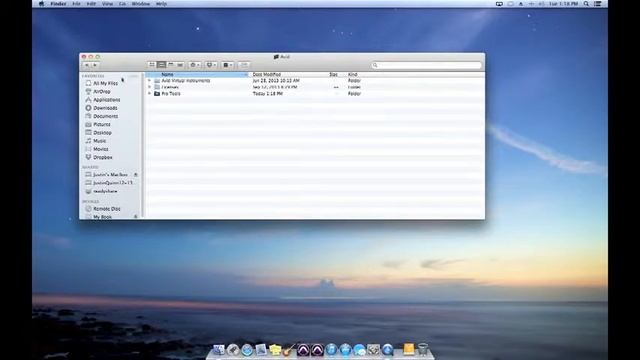Go back in Finder window
The height and width of the screenshot is (360, 640).
87,65
